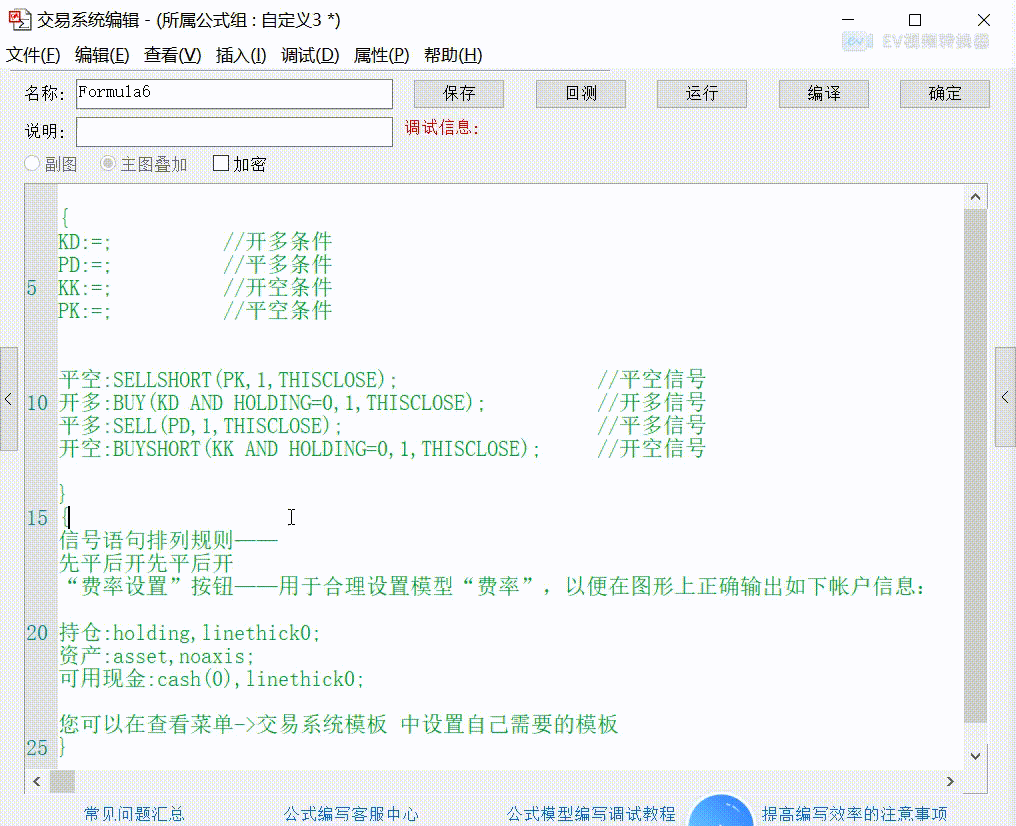Open the 属性(P) menu

[x=381, y=56]
